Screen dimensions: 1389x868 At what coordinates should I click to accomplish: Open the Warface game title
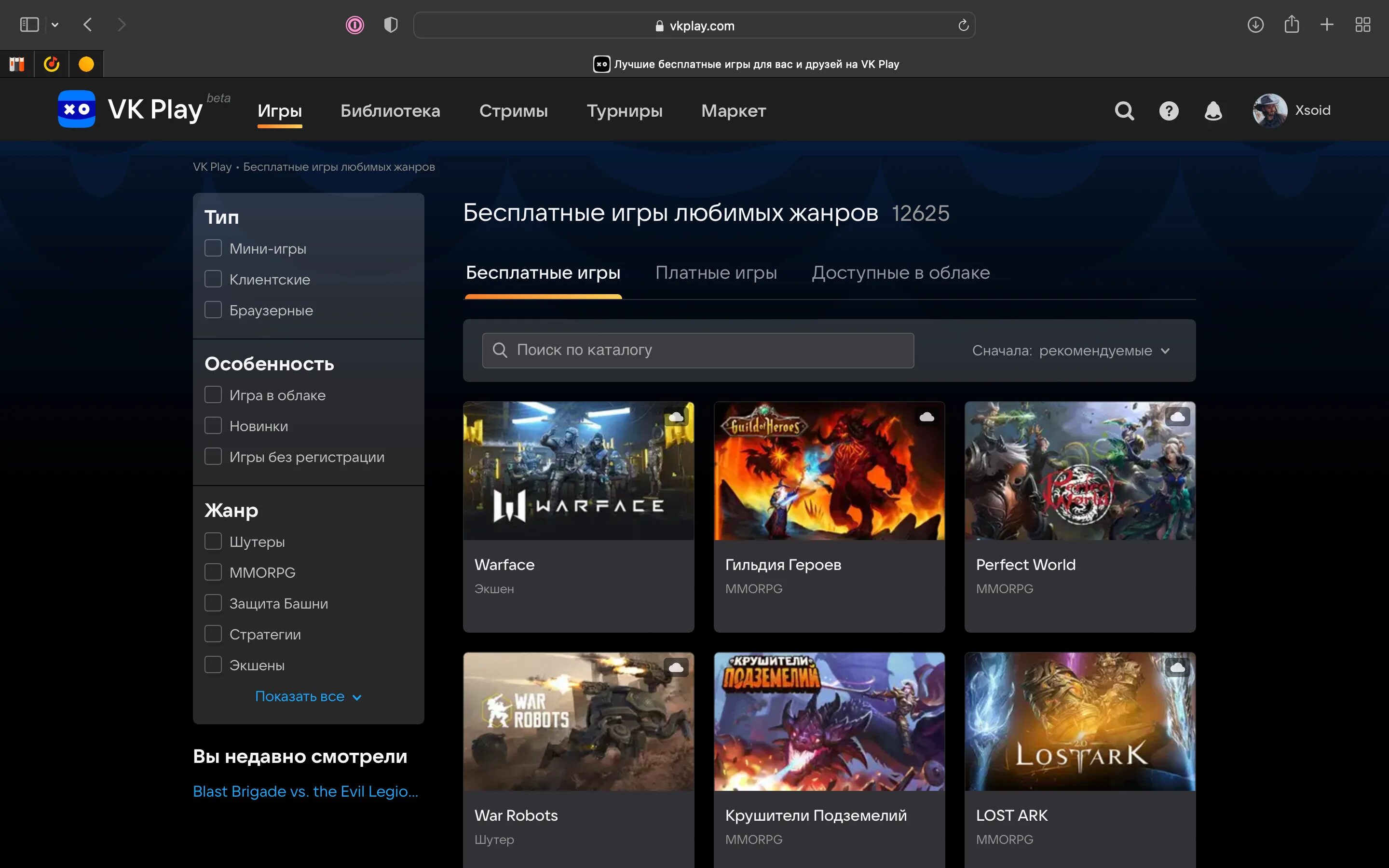[504, 565]
